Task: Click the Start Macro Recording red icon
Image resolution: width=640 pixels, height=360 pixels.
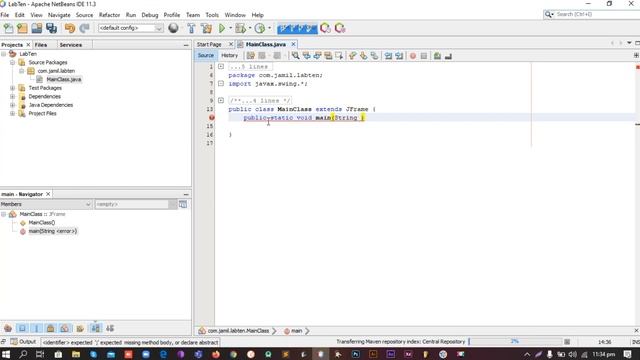Action: [x=413, y=56]
